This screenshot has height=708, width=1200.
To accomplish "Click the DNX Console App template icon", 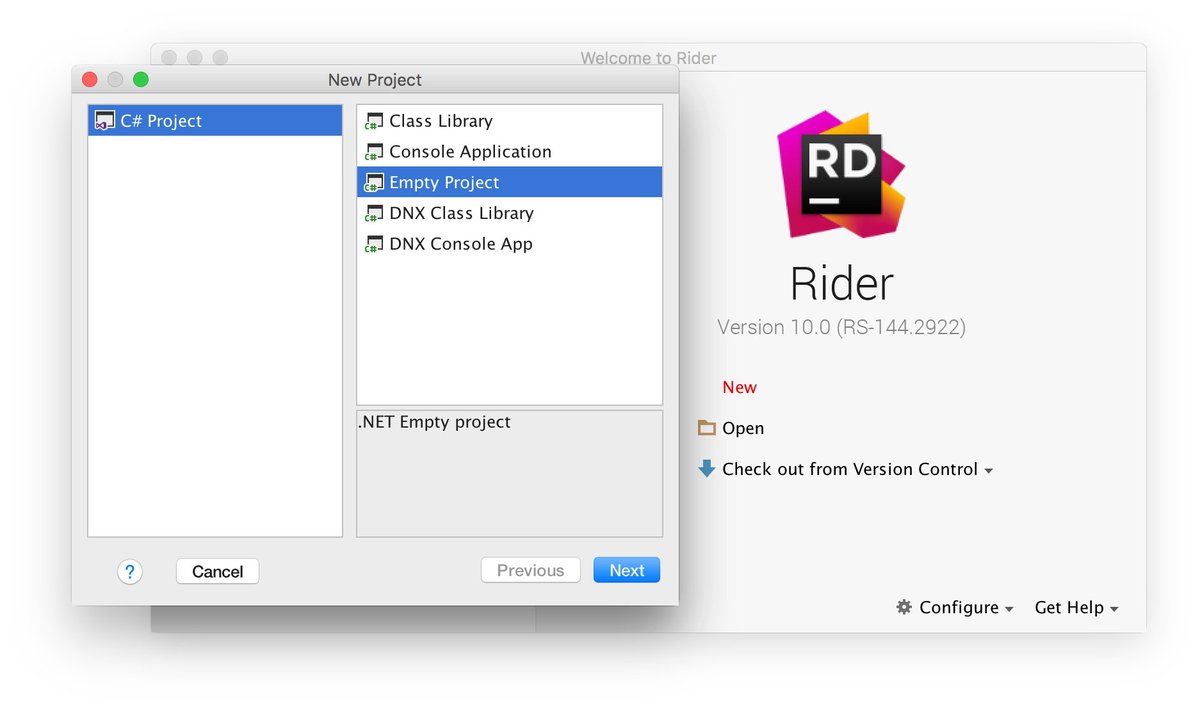I will 374,244.
